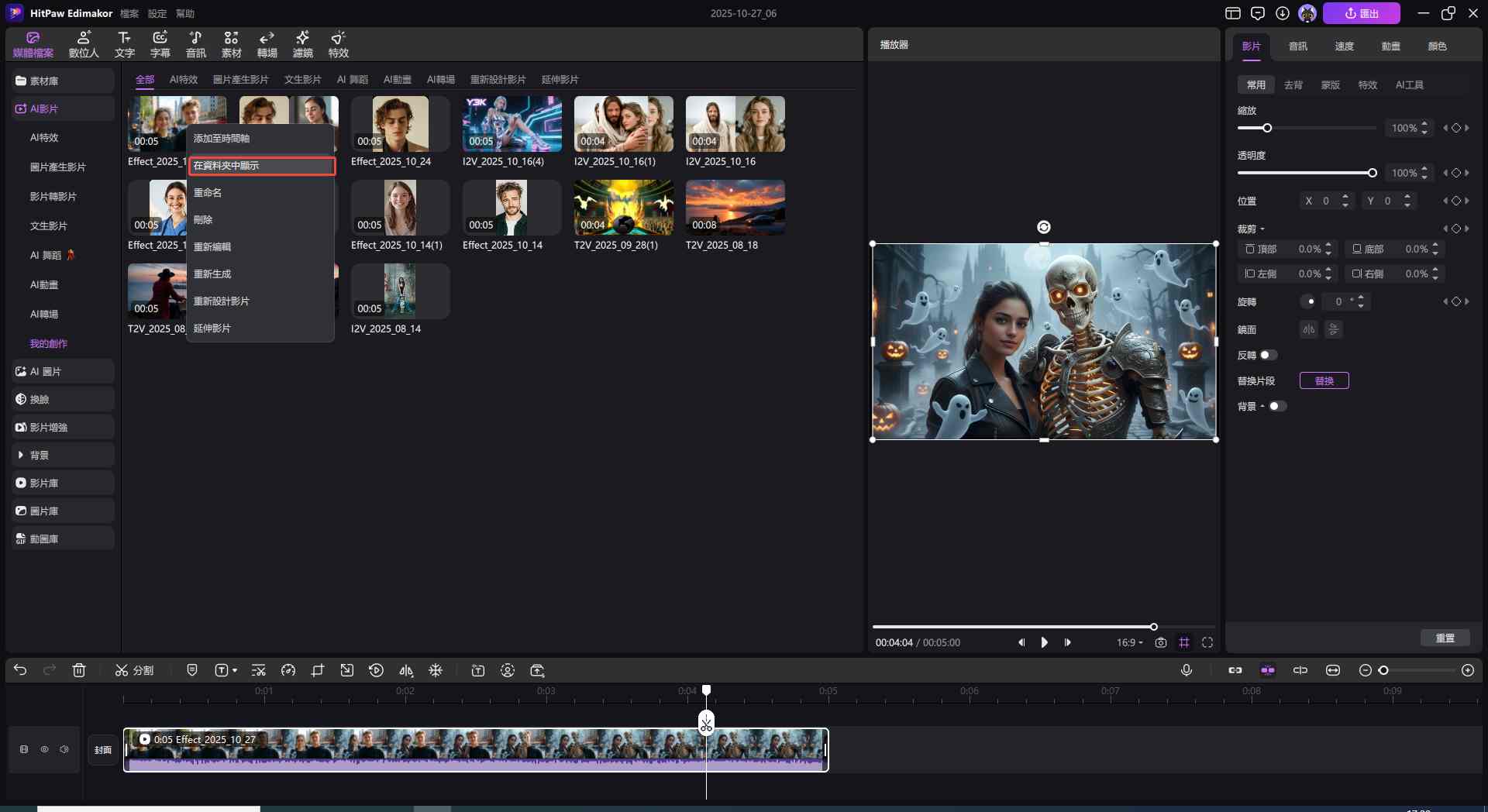Toggle the Reverse (反轉) switch
The image size is (1488, 812).
[x=1268, y=355]
